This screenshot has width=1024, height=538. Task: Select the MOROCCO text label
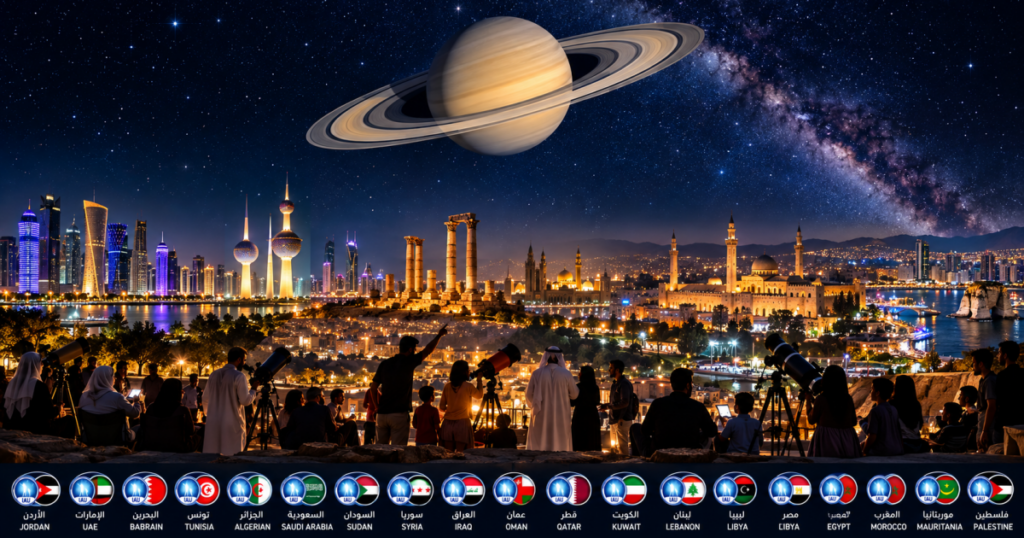pyautogui.click(x=888, y=527)
